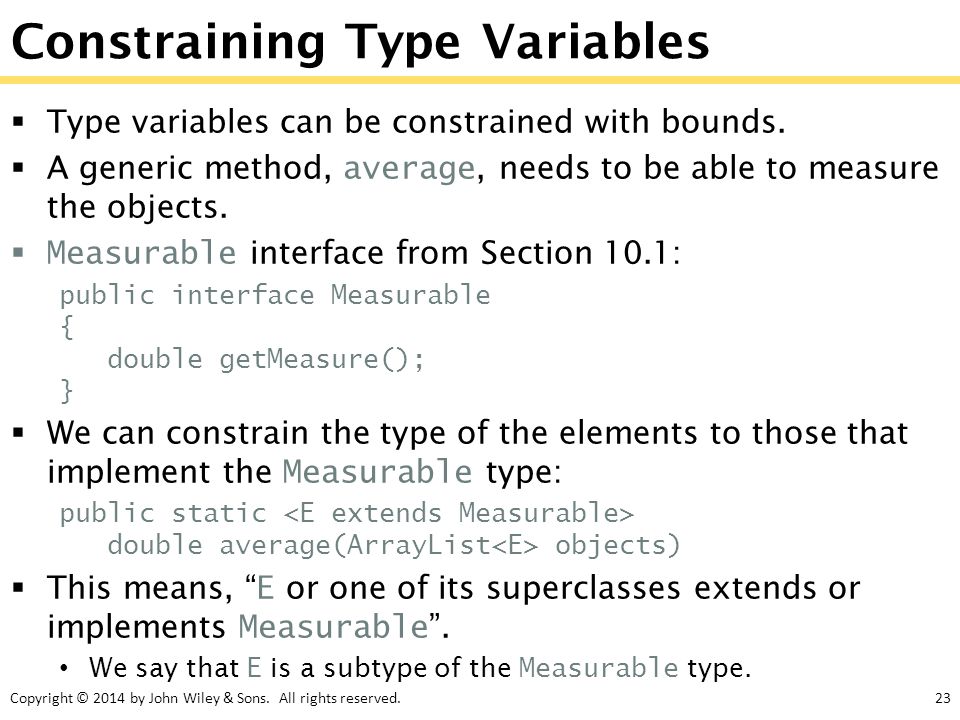Click the double average(ArrayList<E> objects) line
Image resolution: width=960 pixels, height=720 pixels.
pos(394,545)
